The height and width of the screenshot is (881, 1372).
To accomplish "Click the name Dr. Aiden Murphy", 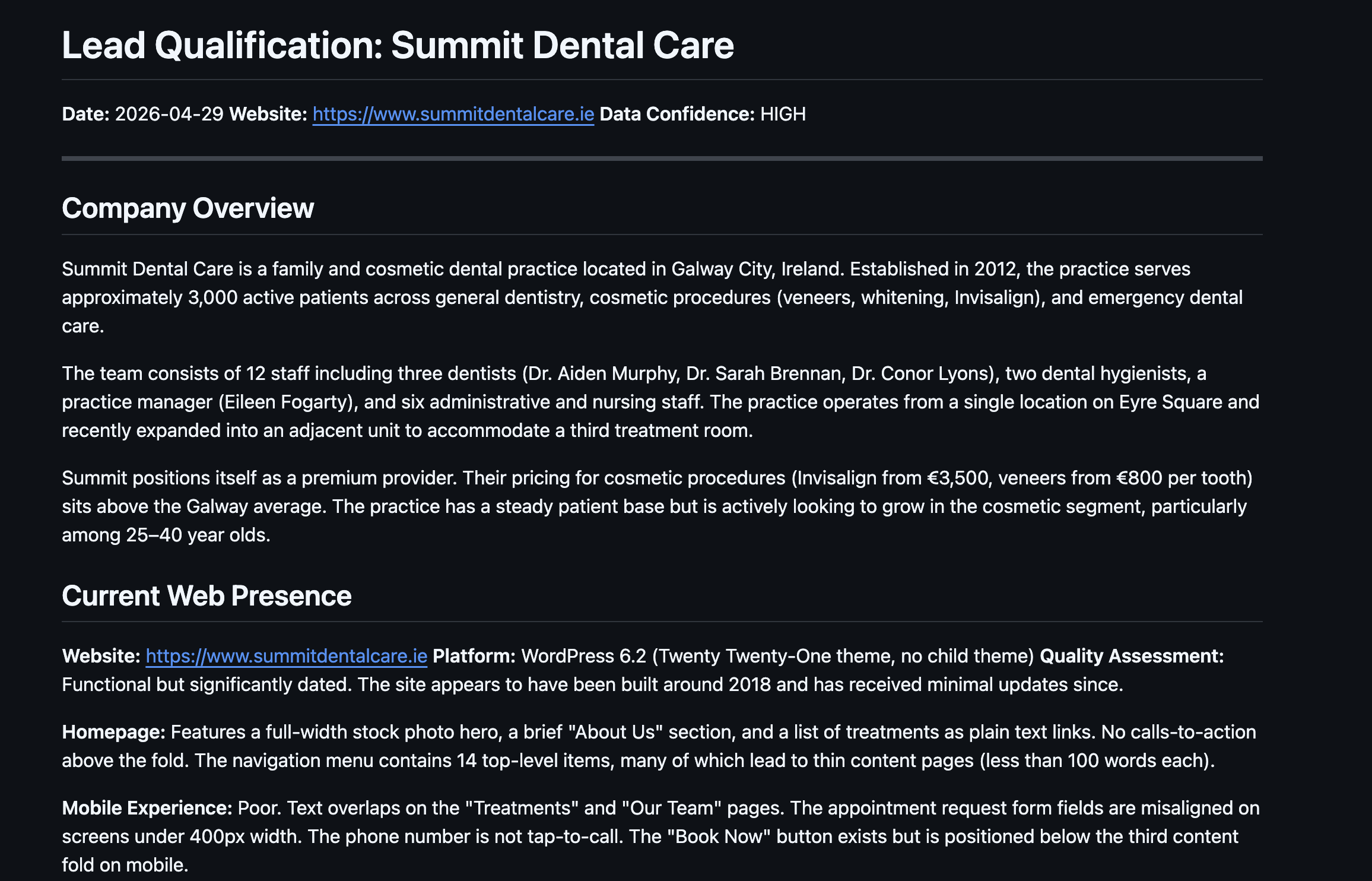I will (602, 373).
